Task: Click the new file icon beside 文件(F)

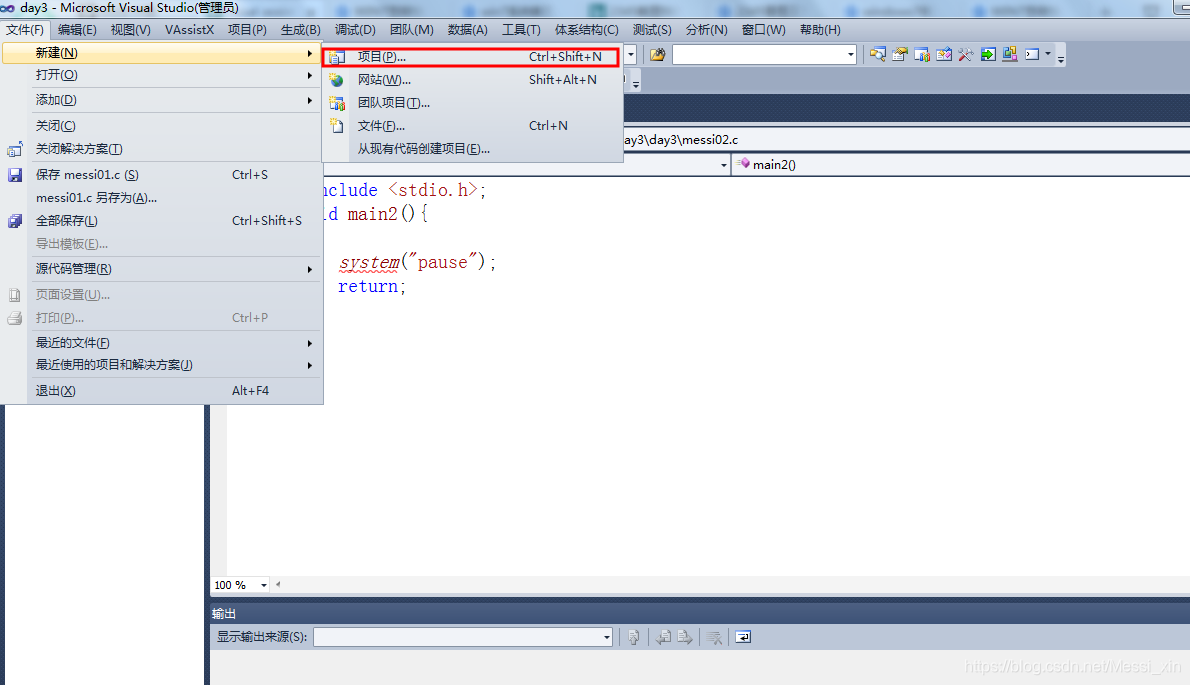Action: 337,126
